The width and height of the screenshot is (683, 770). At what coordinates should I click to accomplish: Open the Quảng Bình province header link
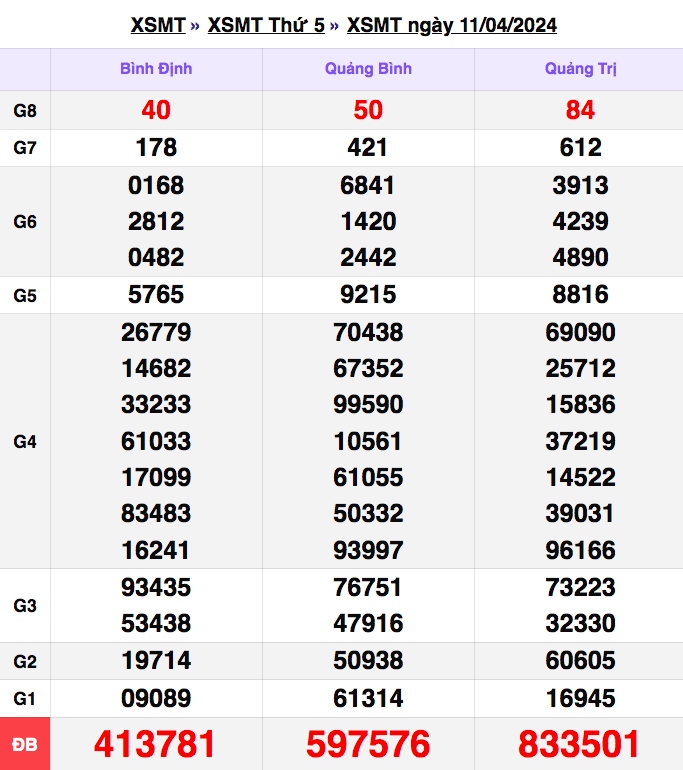click(368, 69)
